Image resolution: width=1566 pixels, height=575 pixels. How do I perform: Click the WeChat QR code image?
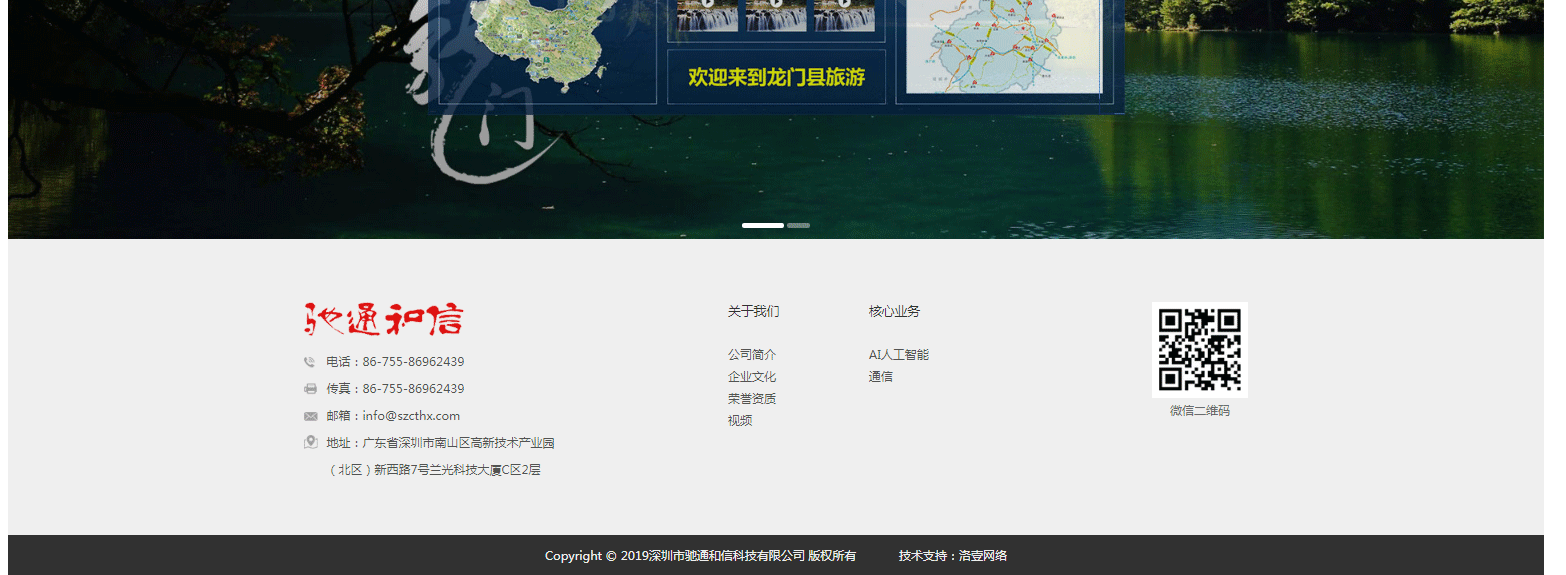pyautogui.click(x=1199, y=350)
